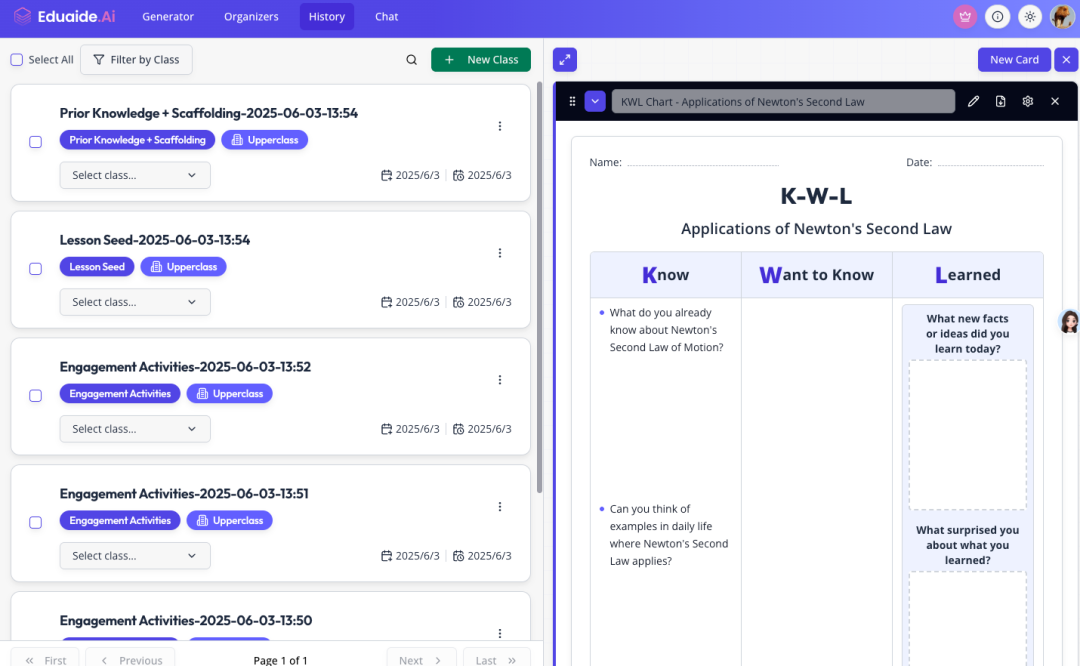Open the Generator menu

click(x=168, y=16)
